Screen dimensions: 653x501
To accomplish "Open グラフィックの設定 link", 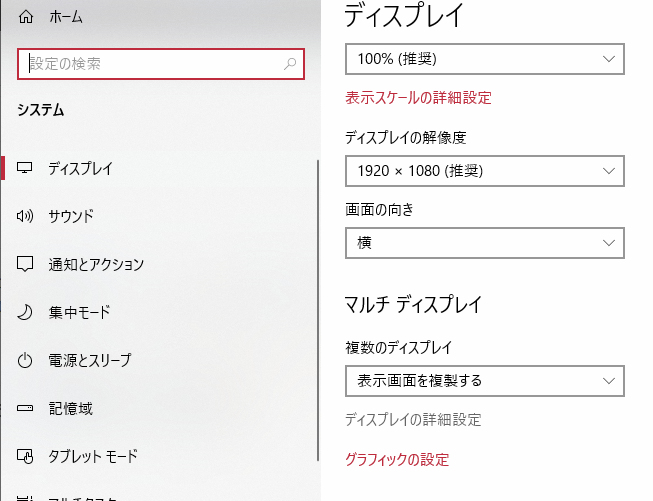I will [x=397, y=459].
